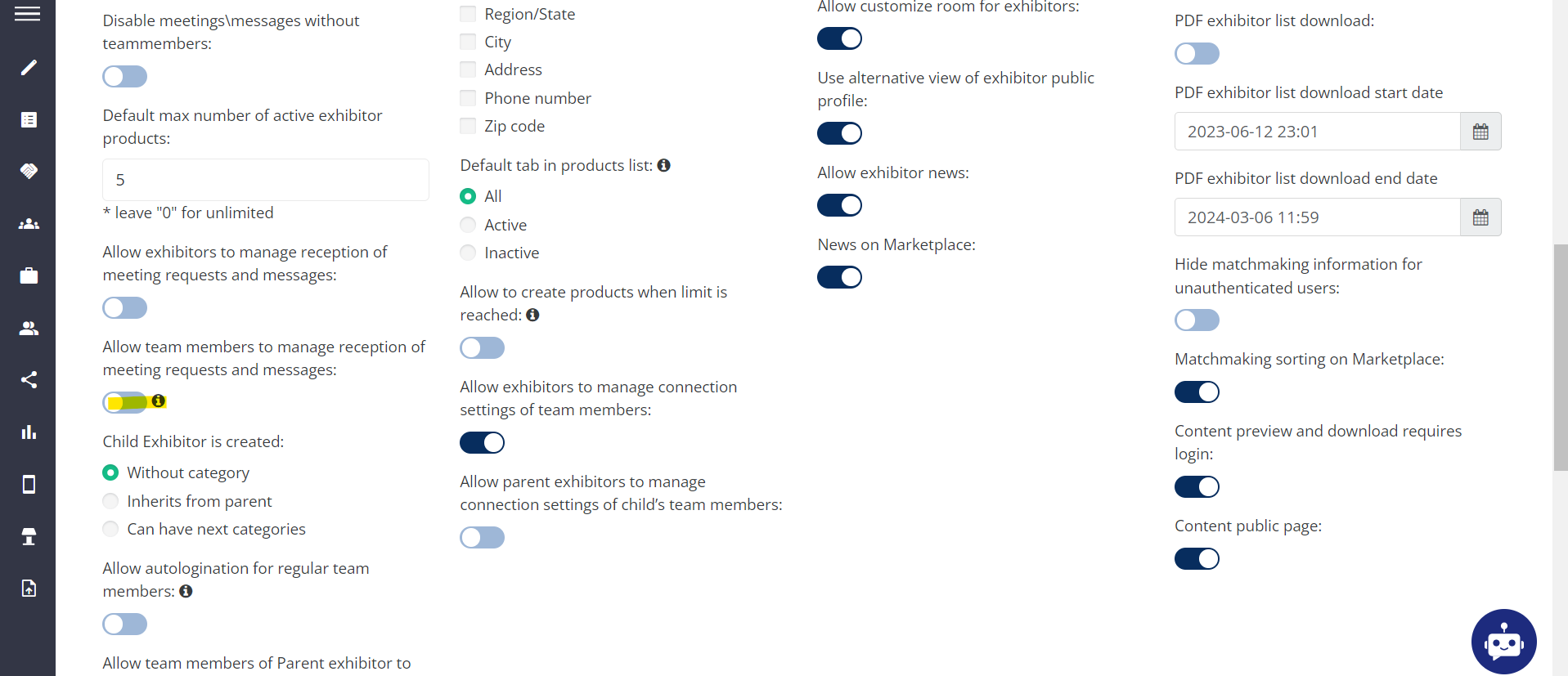This screenshot has height=676, width=1568.
Task: Check the Phone number checkbox
Action: tap(468, 98)
